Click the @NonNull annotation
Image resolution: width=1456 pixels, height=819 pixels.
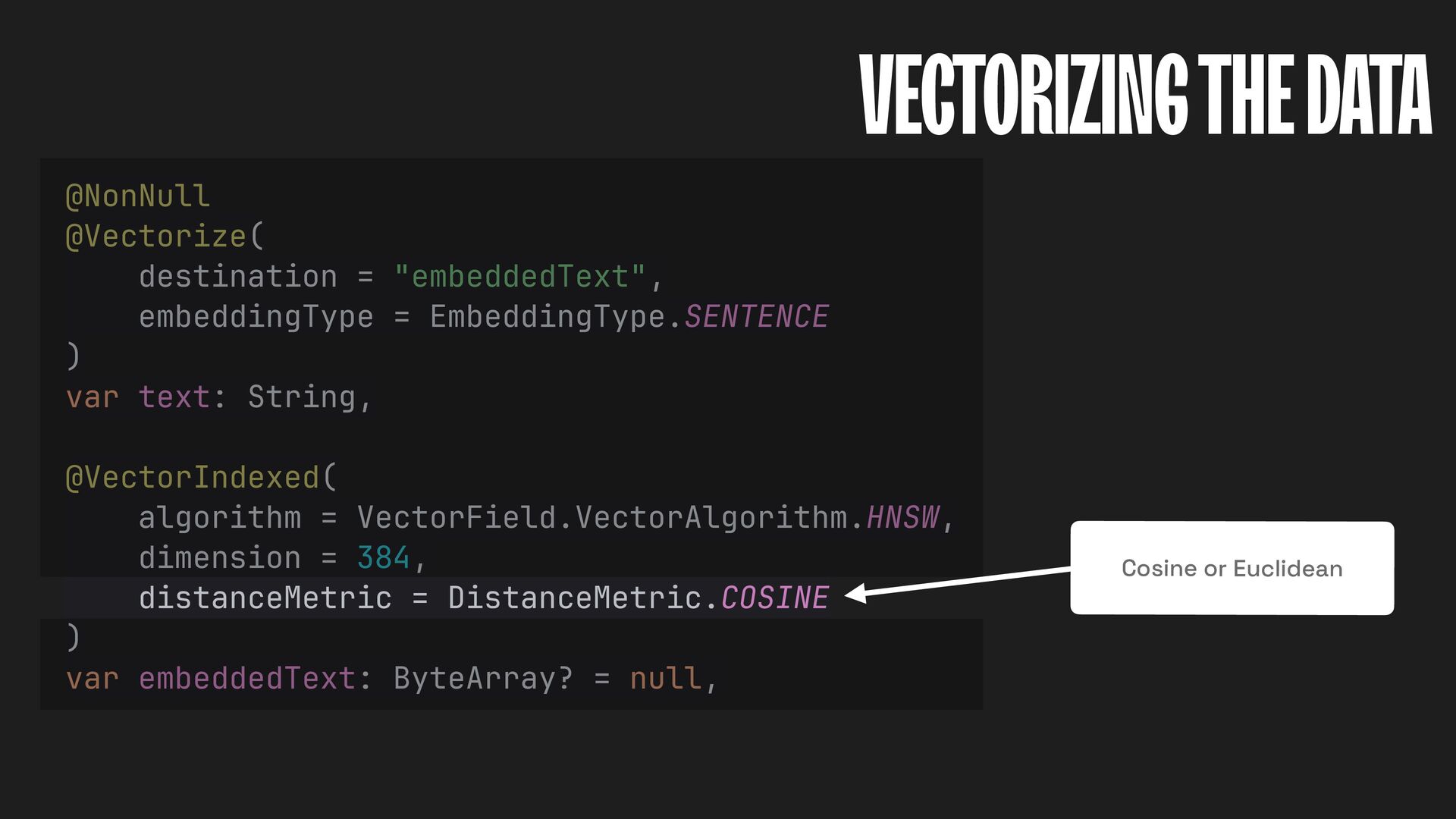tap(137, 196)
